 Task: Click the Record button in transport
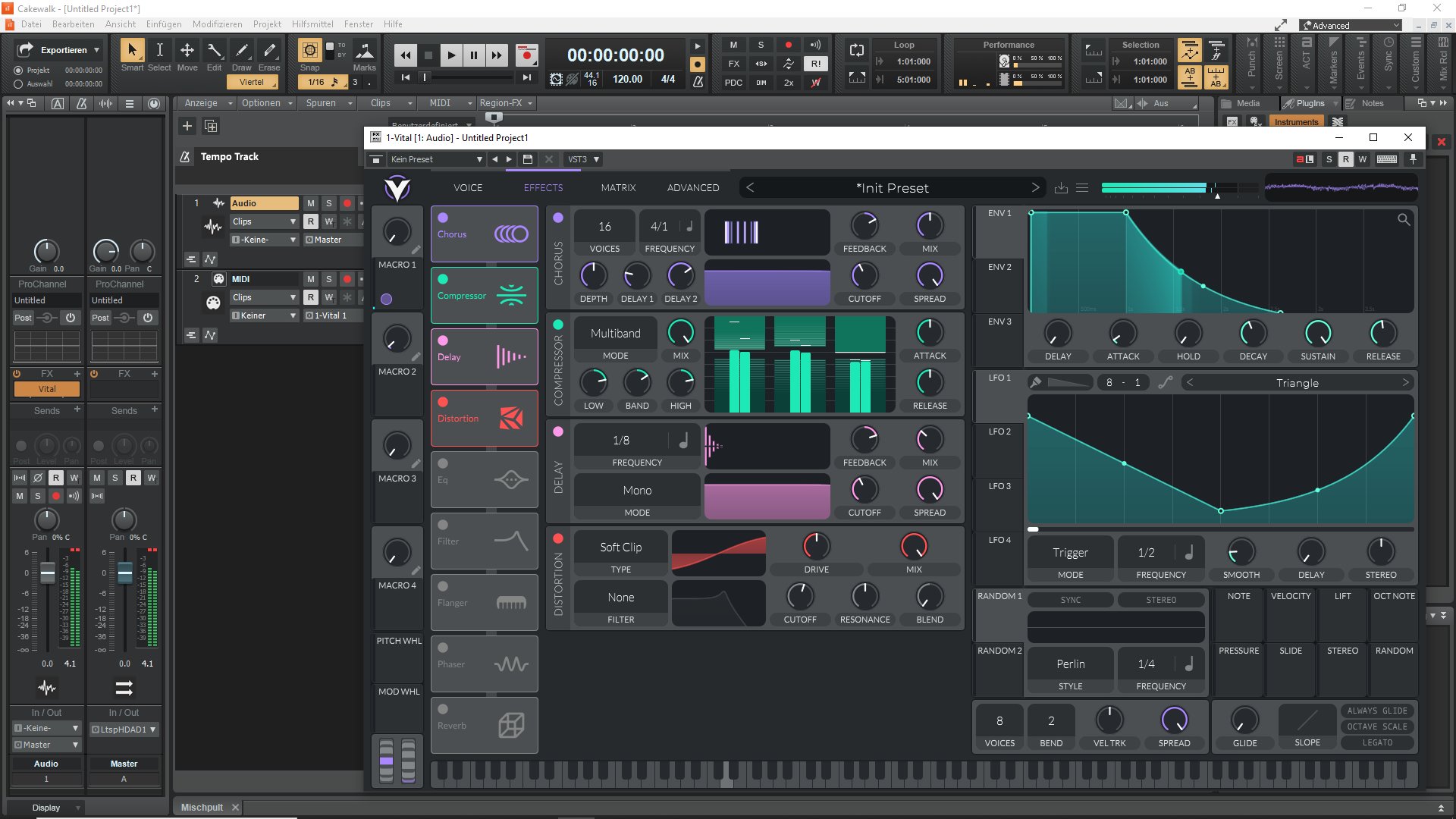coord(526,55)
